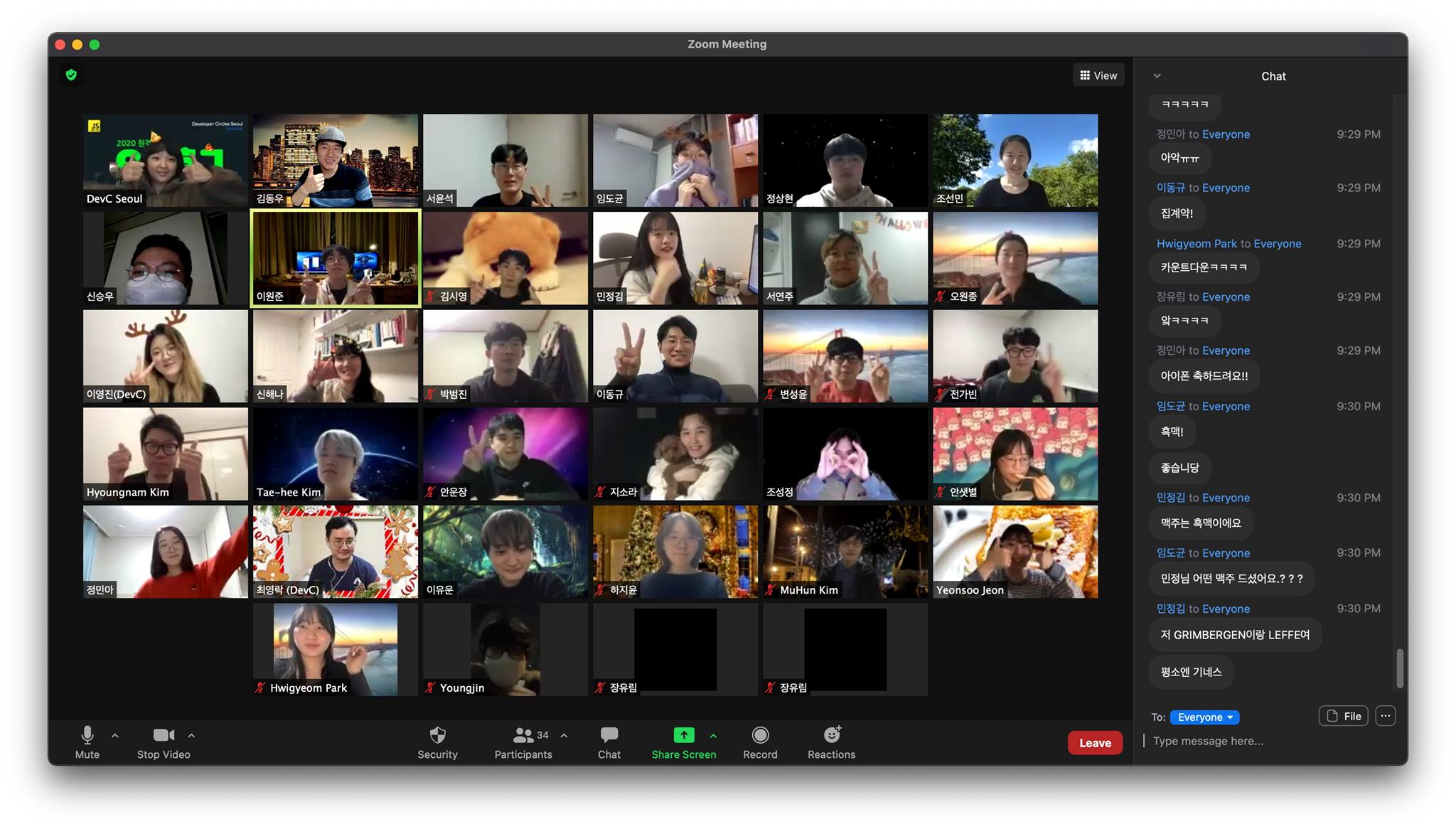Click the green encryption shield icon
This screenshot has height=829, width=1456.
coord(71,75)
